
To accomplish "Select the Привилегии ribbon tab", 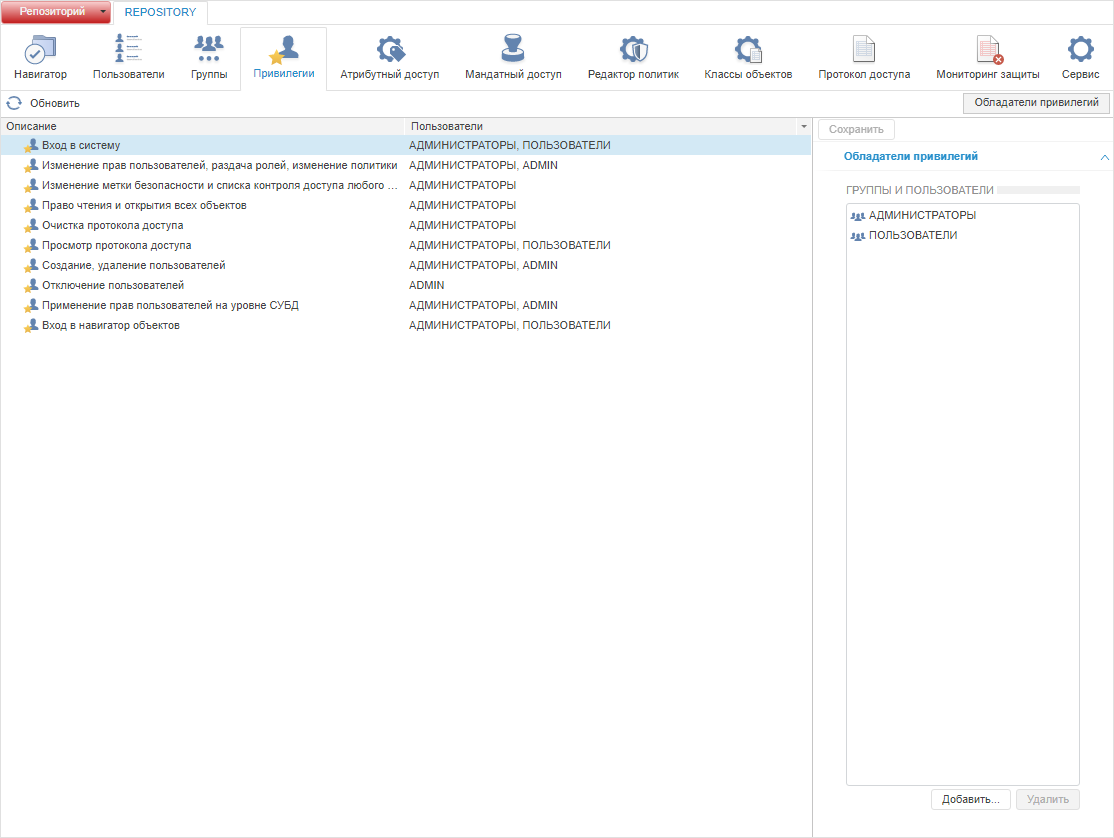I will click(x=283, y=59).
